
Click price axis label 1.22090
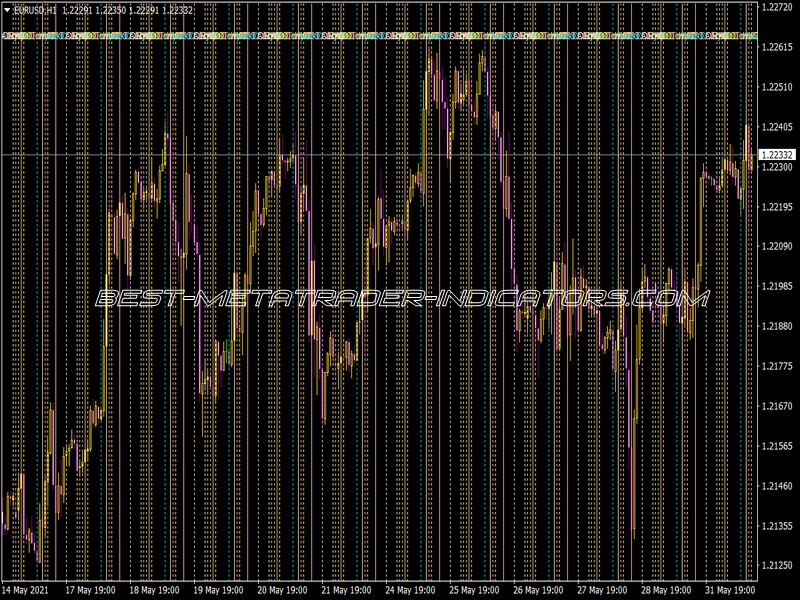[x=777, y=246]
